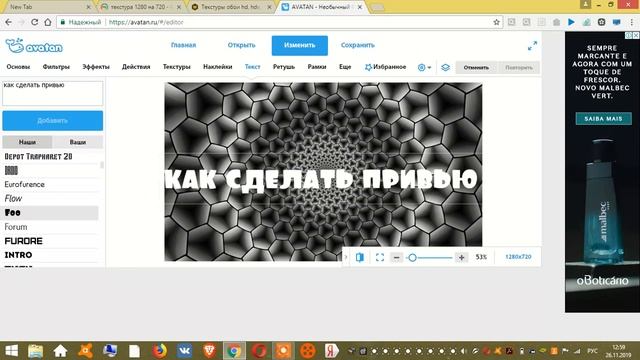The width and height of the screenshot is (640, 360).
Task: Open the layers stack icon
Action: point(445,67)
